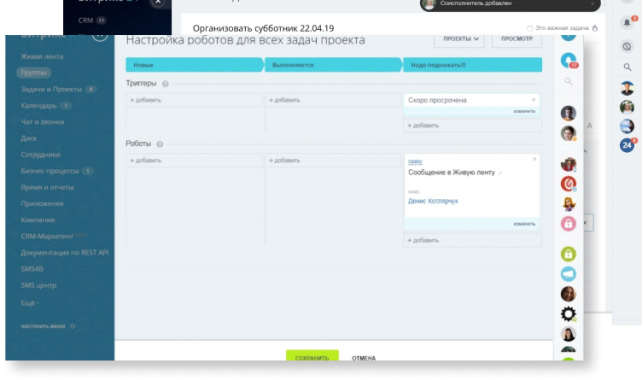
Task: Click the bell icon in back window
Action: 627,23
